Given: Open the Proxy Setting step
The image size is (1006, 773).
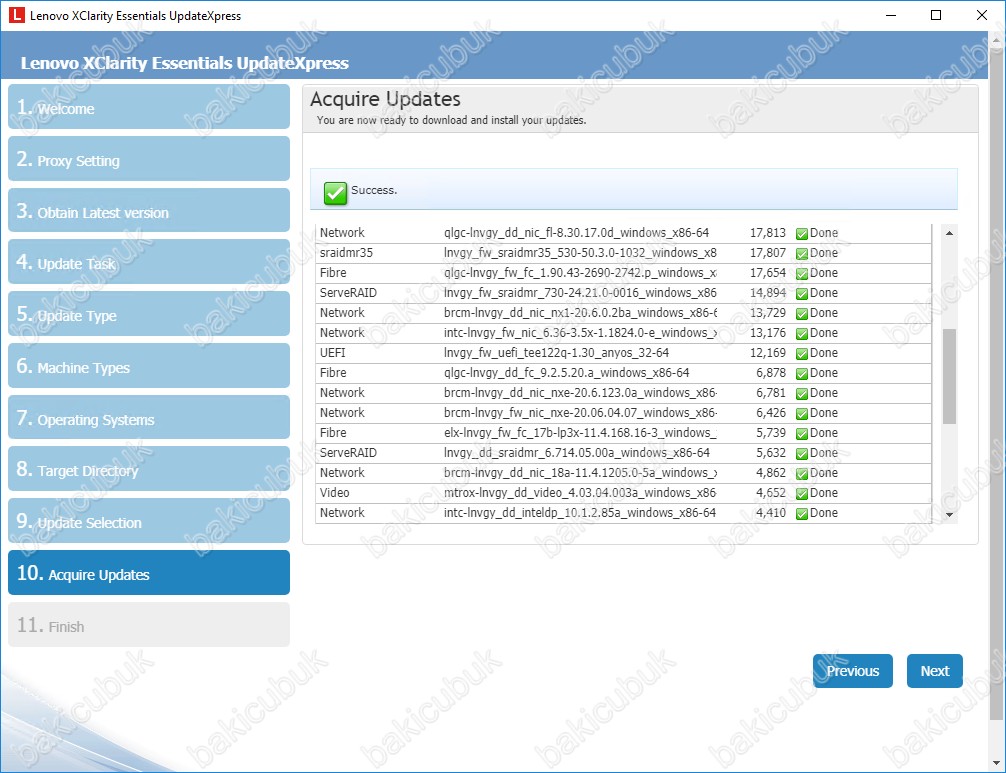Looking at the screenshot, I should click(149, 158).
